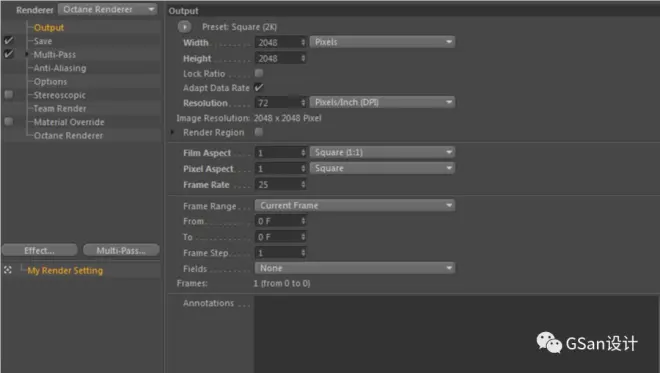Image resolution: width=660 pixels, height=373 pixels.
Task: Click the Resolution field stepper arrows
Action: click(x=303, y=102)
